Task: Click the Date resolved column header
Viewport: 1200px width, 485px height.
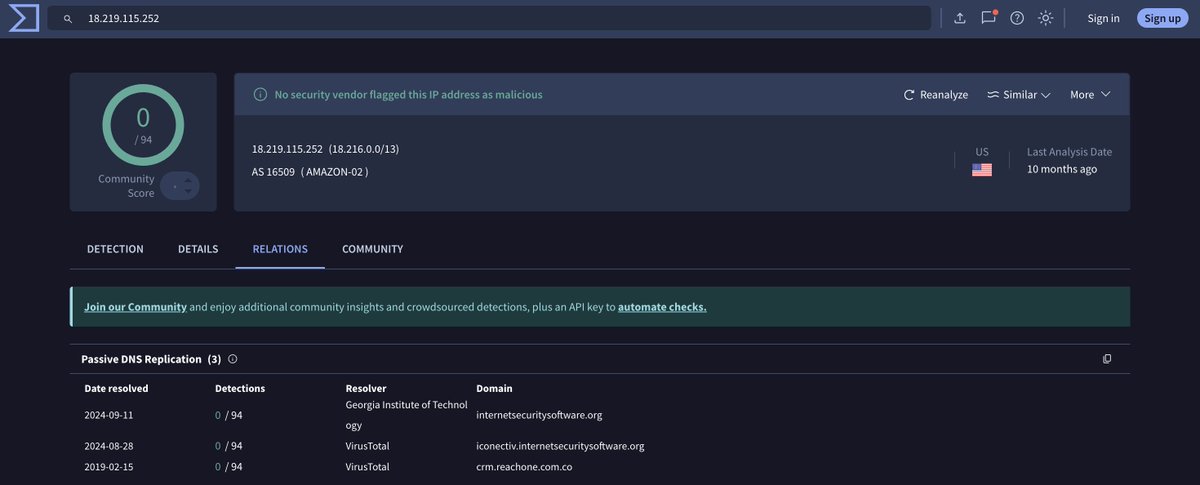Action: coord(116,388)
